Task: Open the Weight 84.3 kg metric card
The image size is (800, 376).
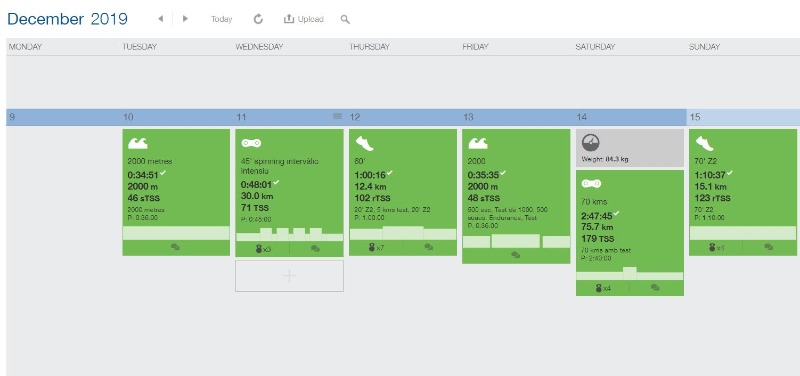Action: coord(630,148)
